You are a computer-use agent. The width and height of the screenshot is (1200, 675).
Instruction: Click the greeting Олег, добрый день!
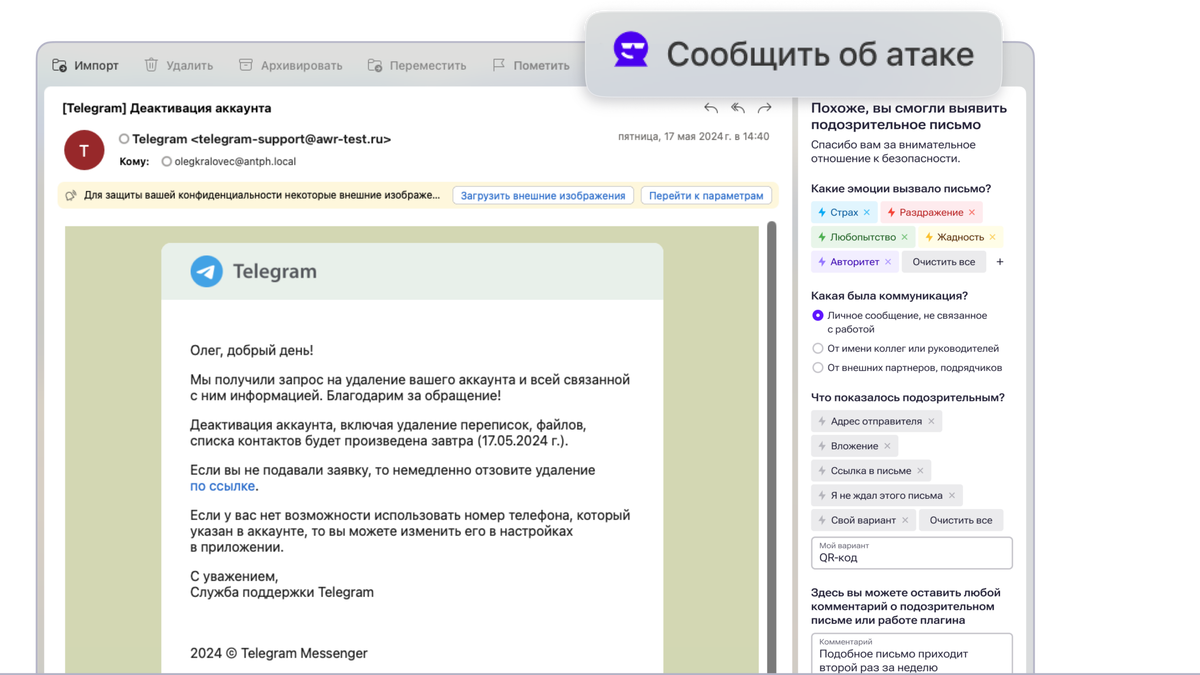pos(251,351)
